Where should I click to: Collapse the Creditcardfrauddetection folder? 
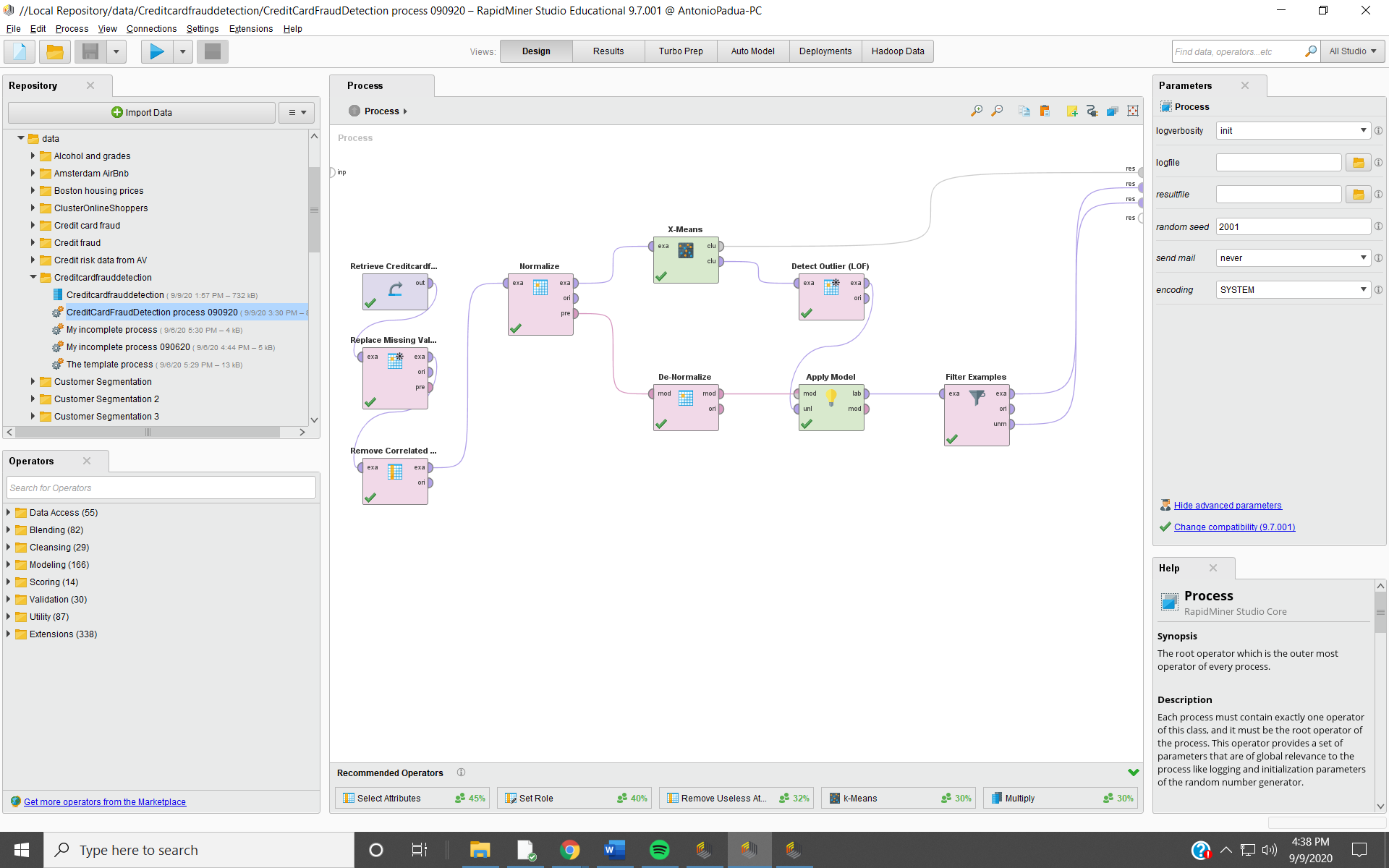point(33,277)
